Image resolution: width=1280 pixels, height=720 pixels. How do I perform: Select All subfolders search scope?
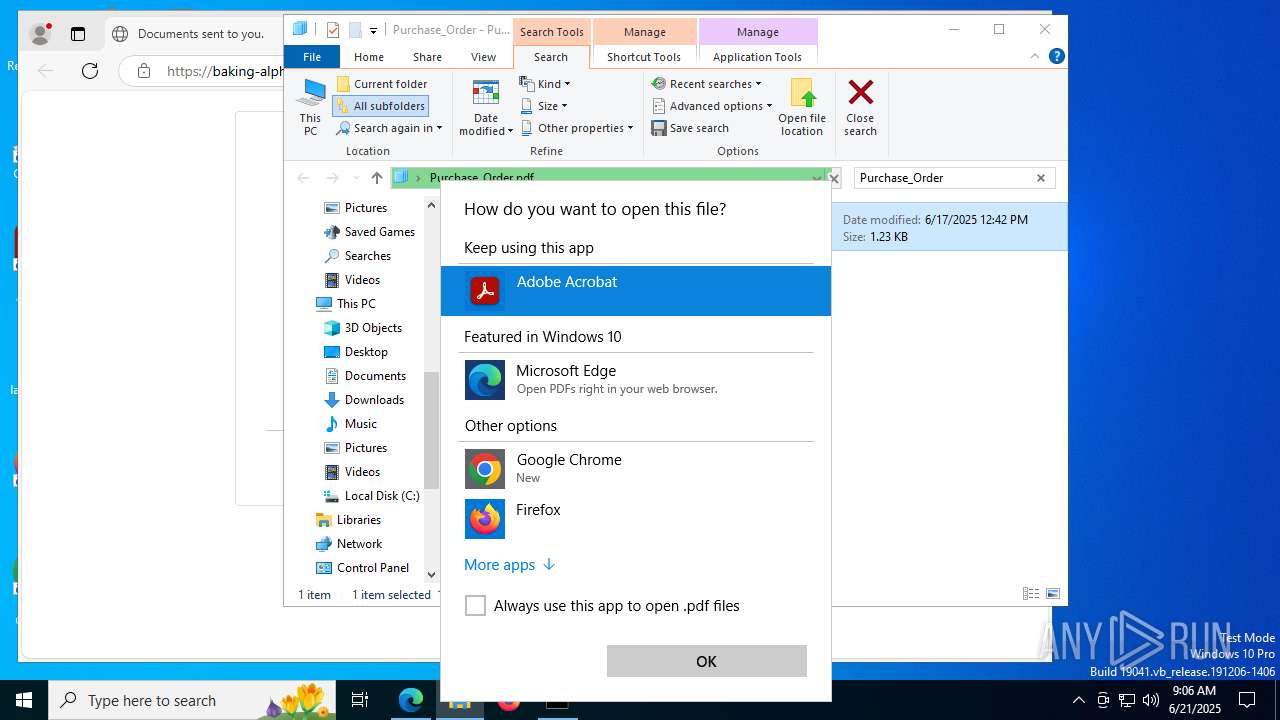tap(381, 106)
